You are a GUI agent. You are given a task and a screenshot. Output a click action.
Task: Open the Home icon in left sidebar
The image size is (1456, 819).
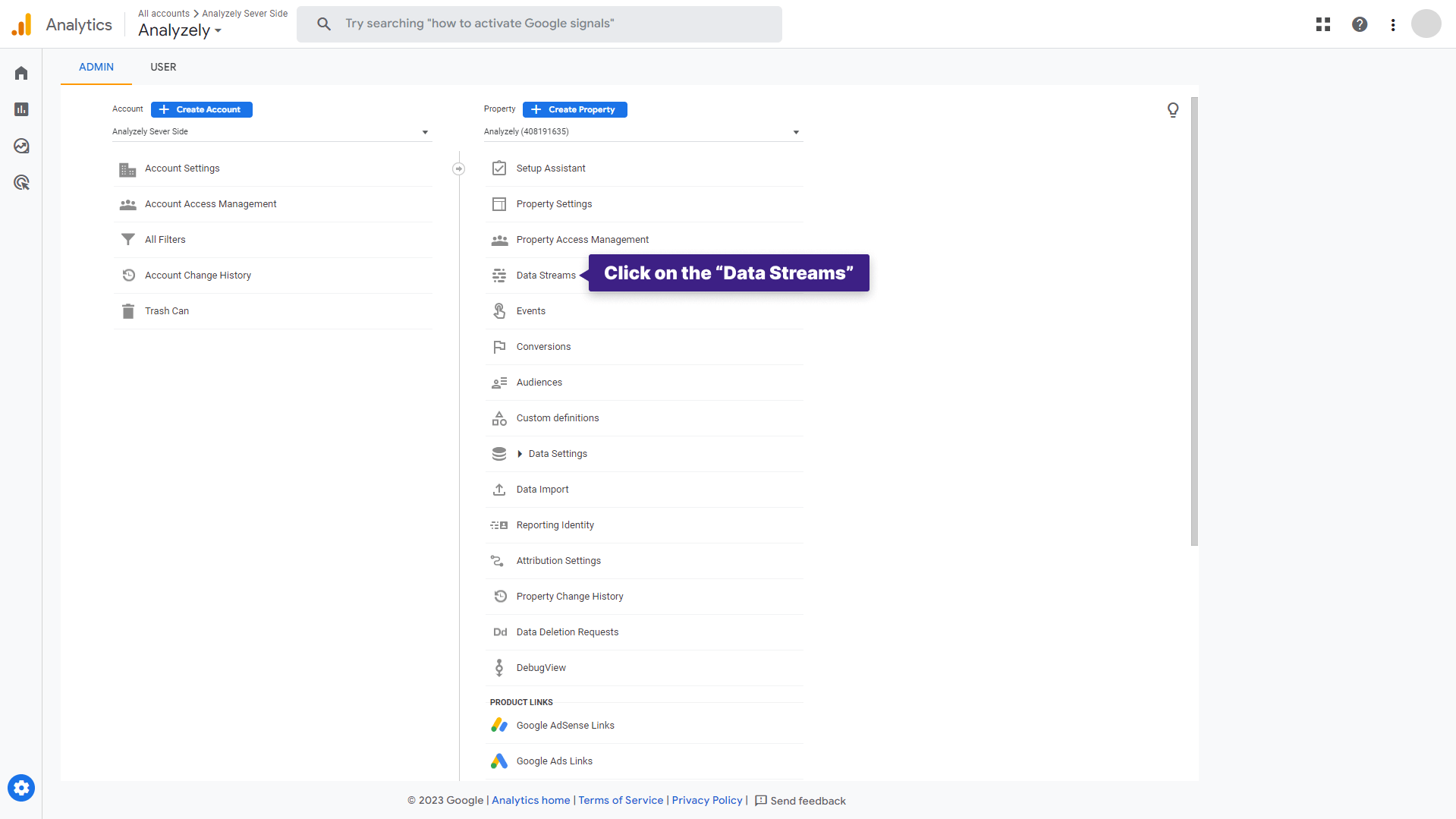tap(21, 73)
